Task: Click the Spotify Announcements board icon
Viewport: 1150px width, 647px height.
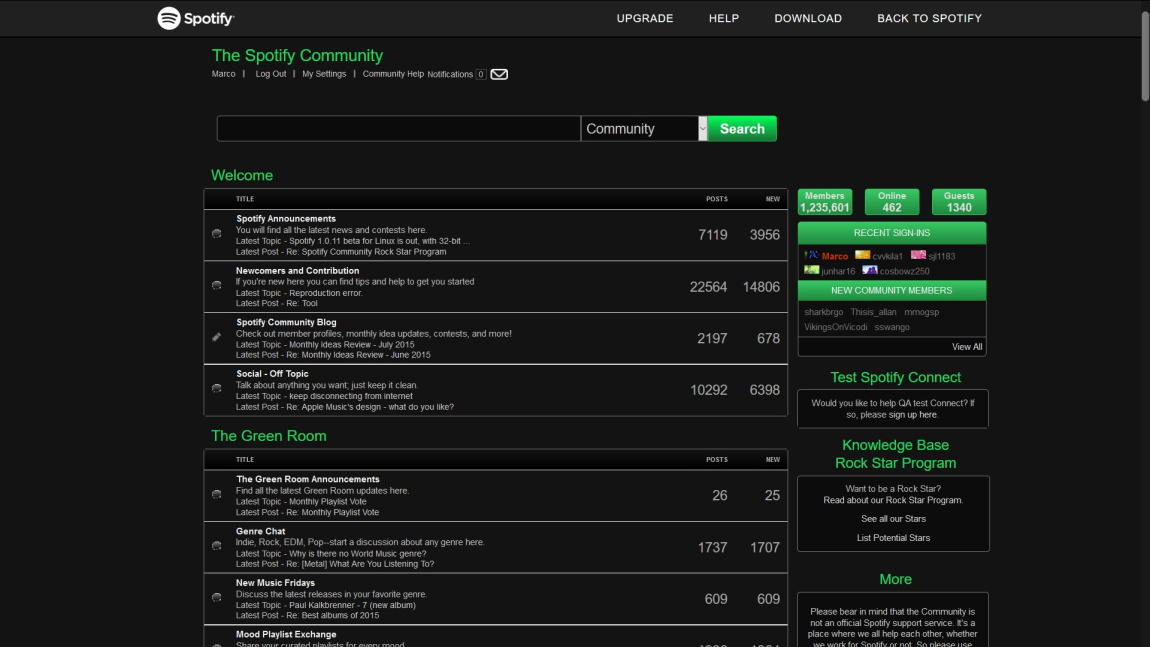Action: coord(216,234)
